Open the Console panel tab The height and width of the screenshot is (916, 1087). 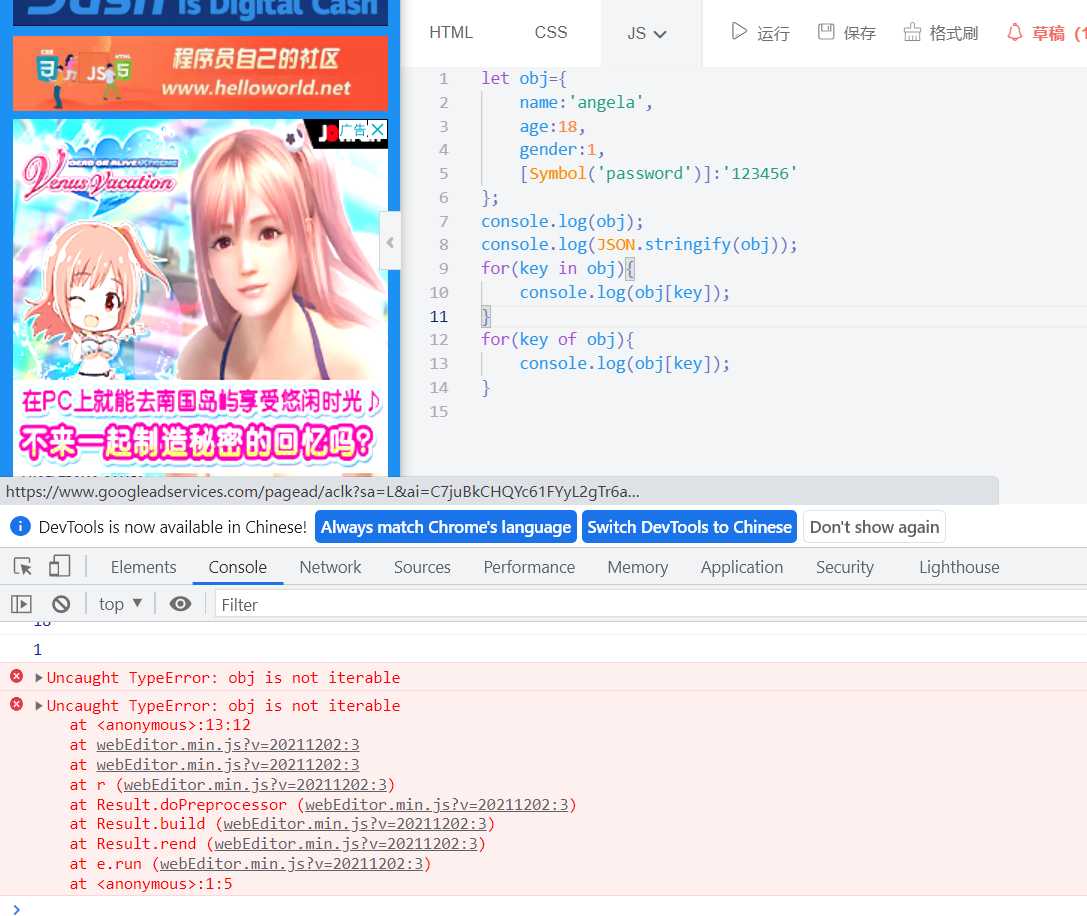(238, 567)
